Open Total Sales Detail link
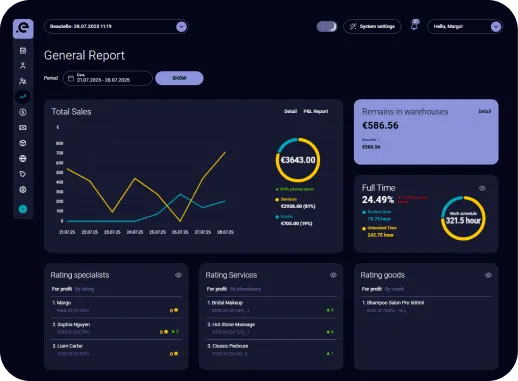This screenshot has width=518, height=381. tap(290, 111)
